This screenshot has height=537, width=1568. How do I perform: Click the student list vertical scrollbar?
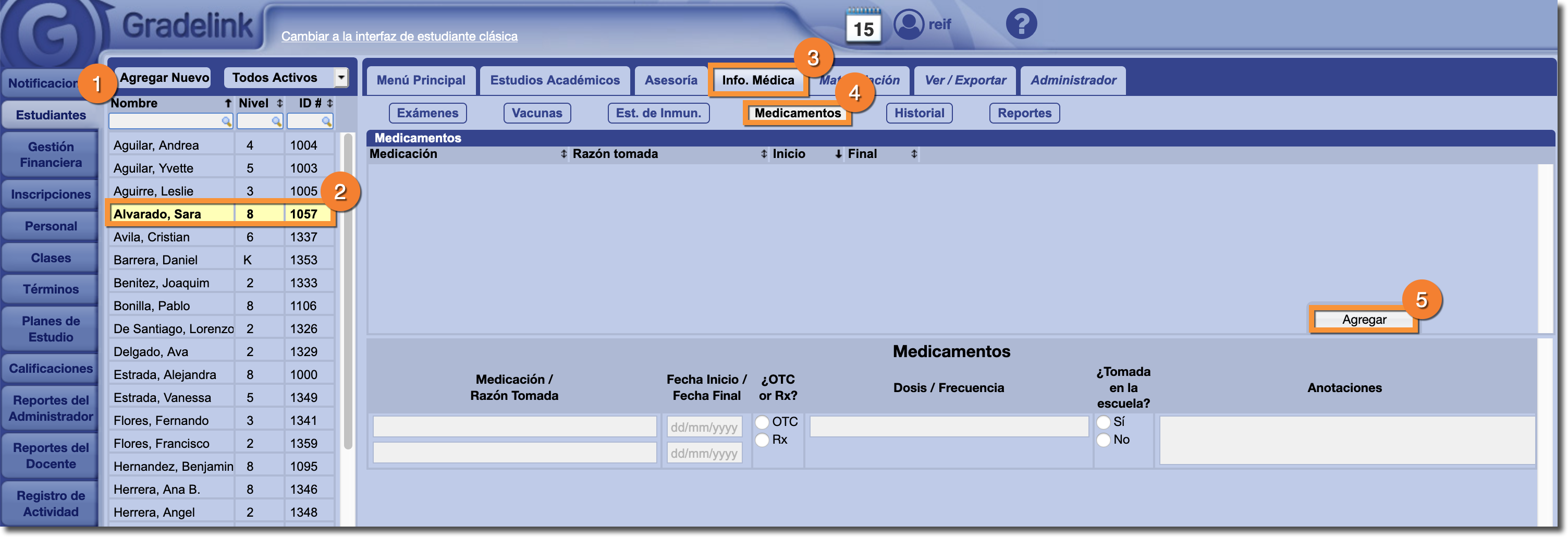tap(348, 292)
